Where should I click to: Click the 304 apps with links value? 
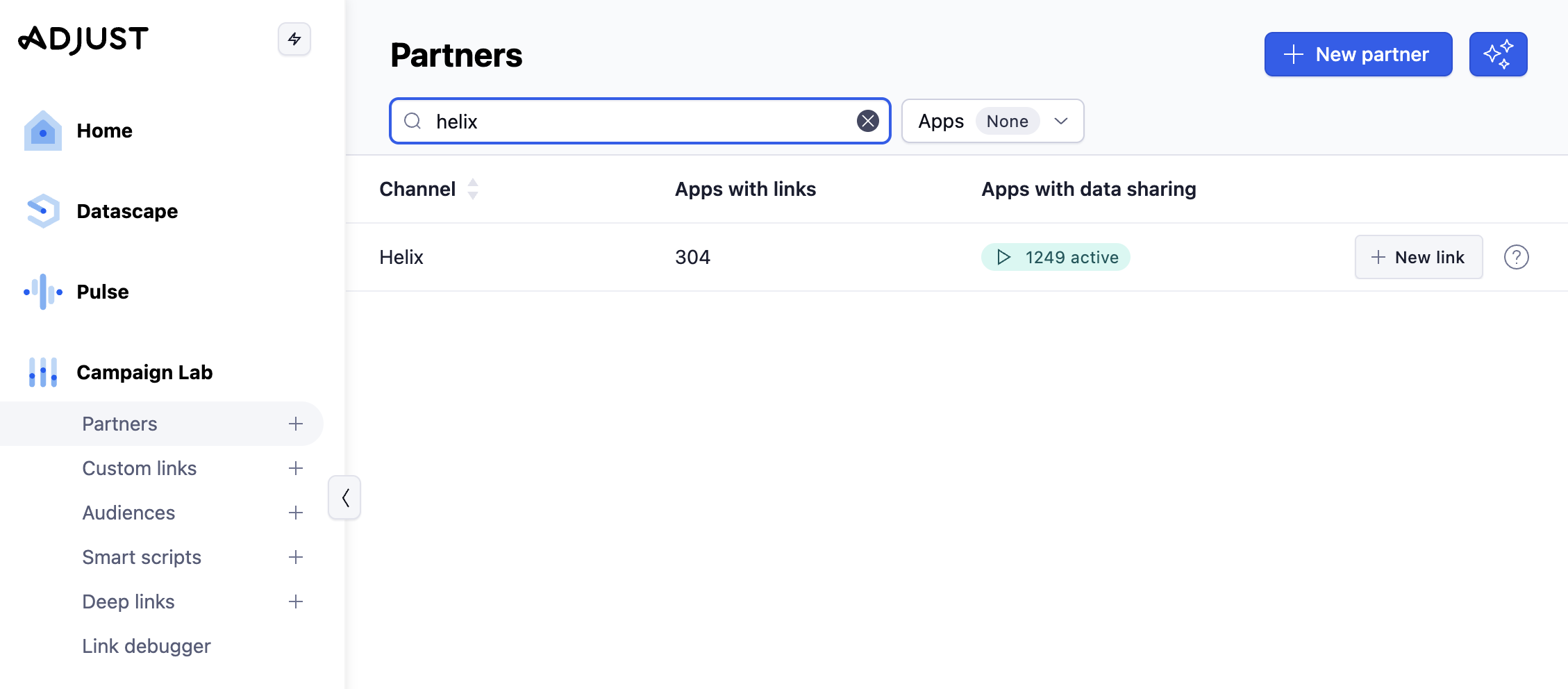click(x=692, y=257)
